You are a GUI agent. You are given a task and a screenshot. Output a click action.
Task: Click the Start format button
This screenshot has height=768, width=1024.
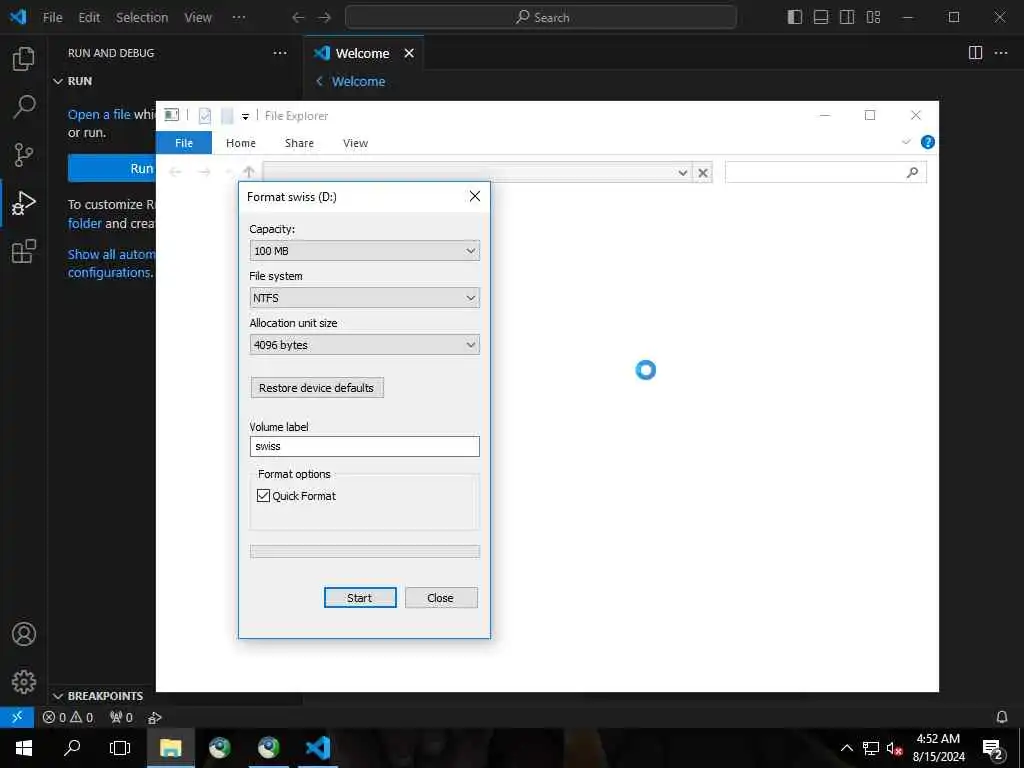[360, 598]
